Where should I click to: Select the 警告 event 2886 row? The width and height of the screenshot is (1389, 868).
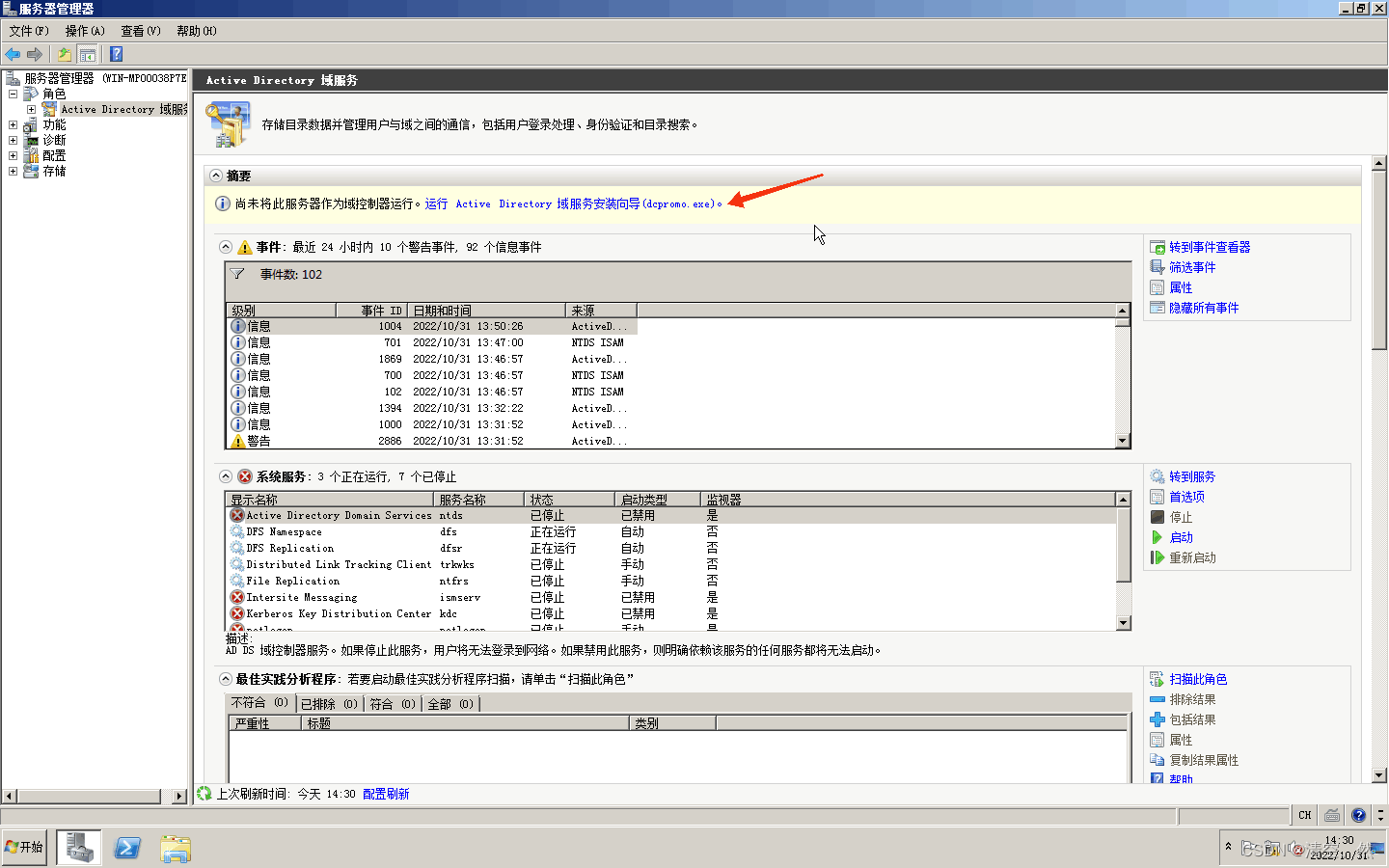click(x=432, y=441)
